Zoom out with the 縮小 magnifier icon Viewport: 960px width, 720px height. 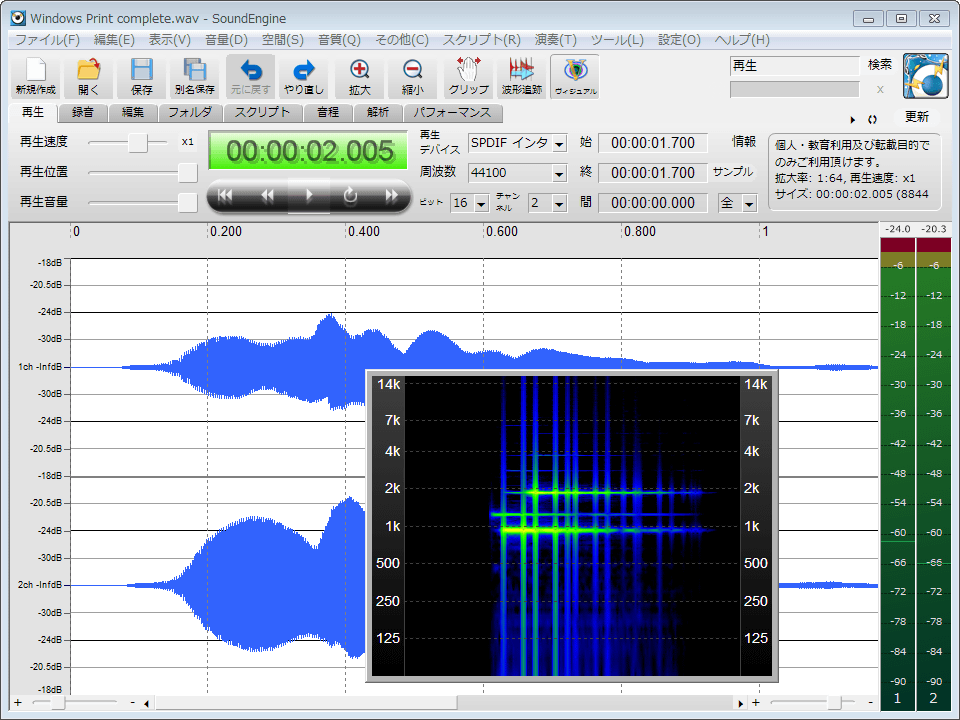pyautogui.click(x=413, y=76)
